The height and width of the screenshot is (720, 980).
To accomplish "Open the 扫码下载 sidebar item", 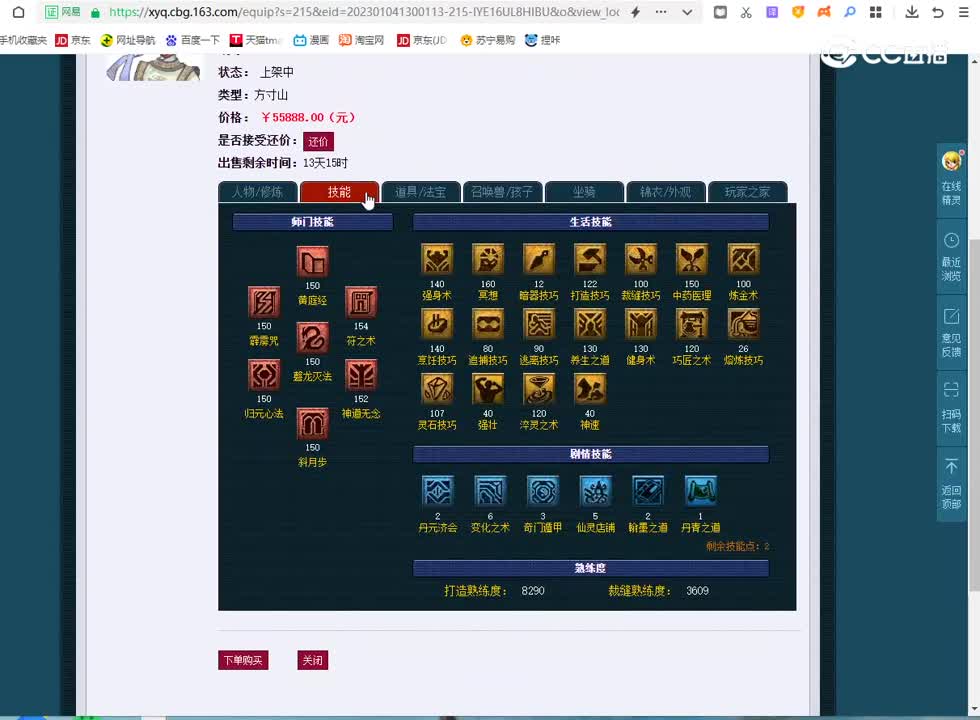I will (951, 409).
